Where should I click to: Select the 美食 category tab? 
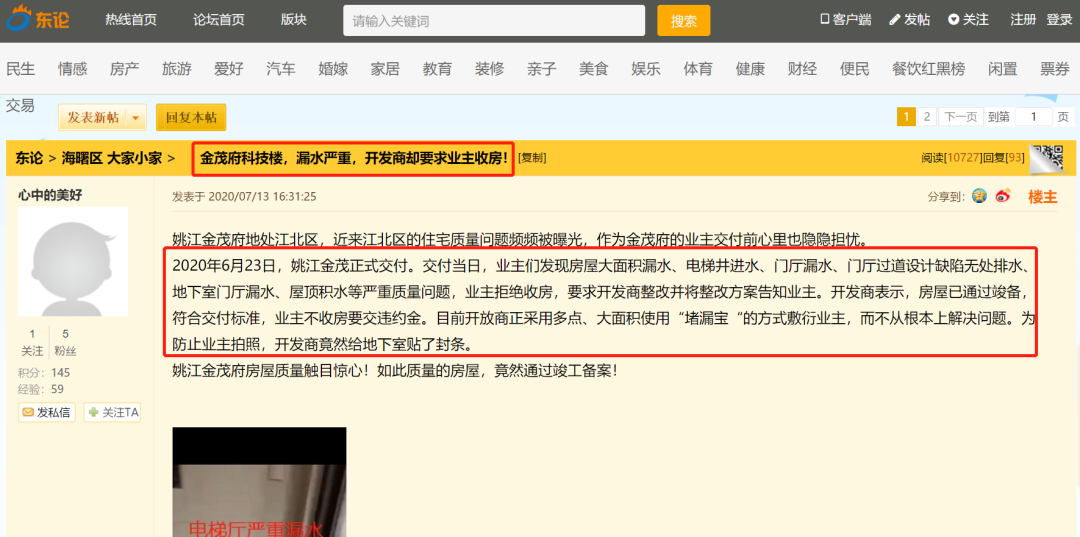point(594,69)
